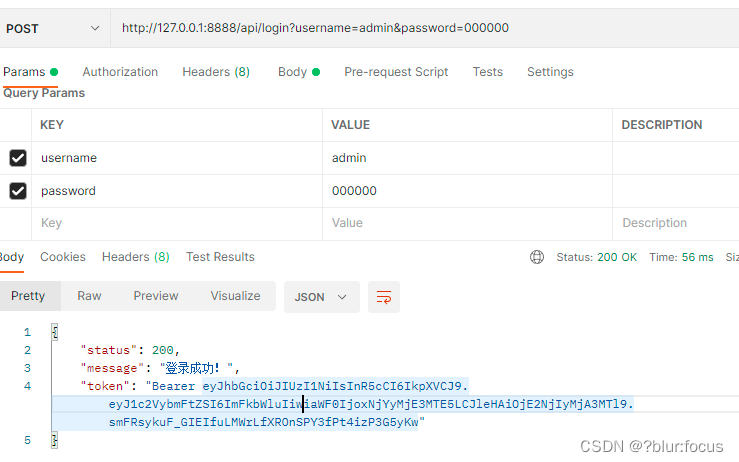
Task: Open the POST method dropdown
Action: pyautogui.click(x=55, y=28)
